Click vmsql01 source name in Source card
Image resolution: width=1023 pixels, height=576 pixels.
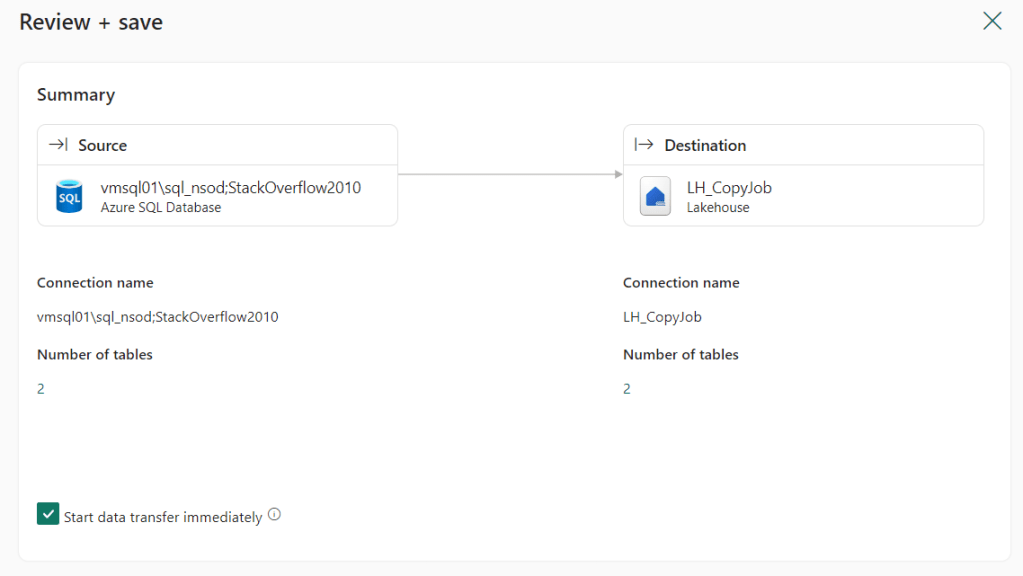[x=230, y=187]
